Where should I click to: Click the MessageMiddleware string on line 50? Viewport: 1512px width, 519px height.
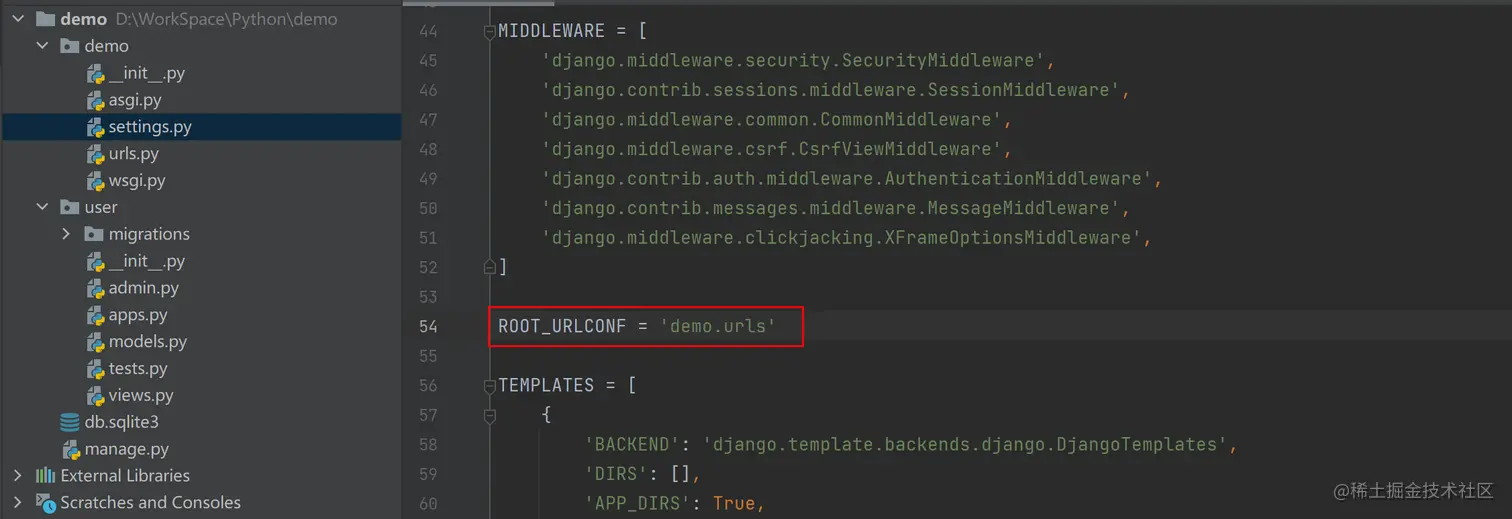tap(830, 208)
